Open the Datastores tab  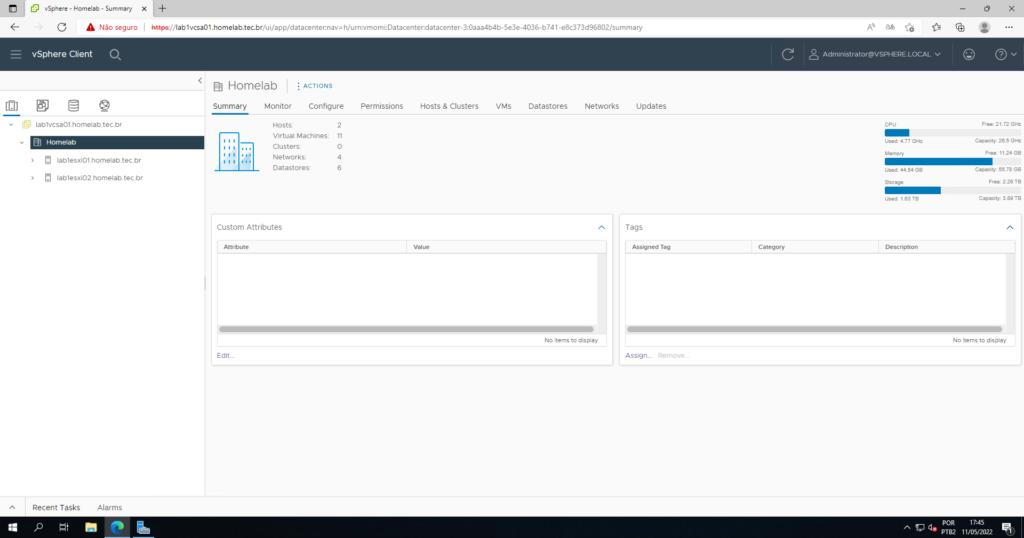(x=547, y=106)
